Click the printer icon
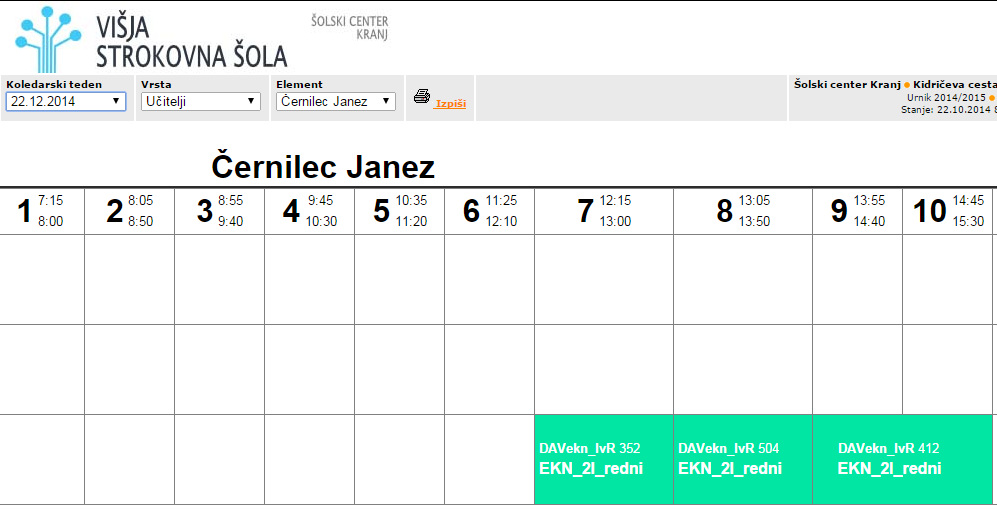Image resolution: width=997 pixels, height=519 pixels. pos(422,97)
